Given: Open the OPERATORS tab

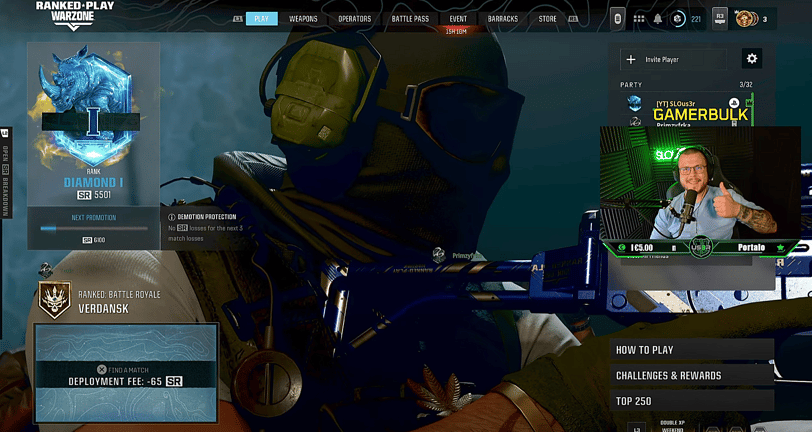Looking at the screenshot, I should 355,19.
